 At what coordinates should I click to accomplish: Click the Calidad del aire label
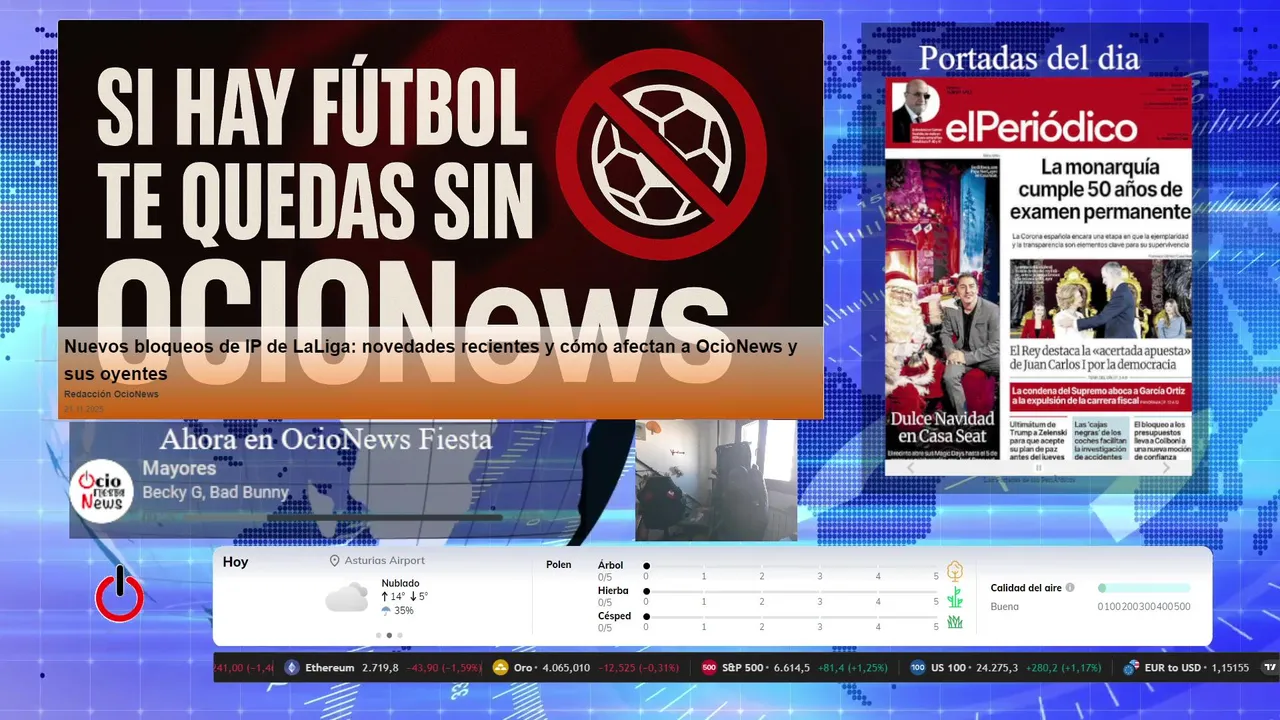(1026, 588)
